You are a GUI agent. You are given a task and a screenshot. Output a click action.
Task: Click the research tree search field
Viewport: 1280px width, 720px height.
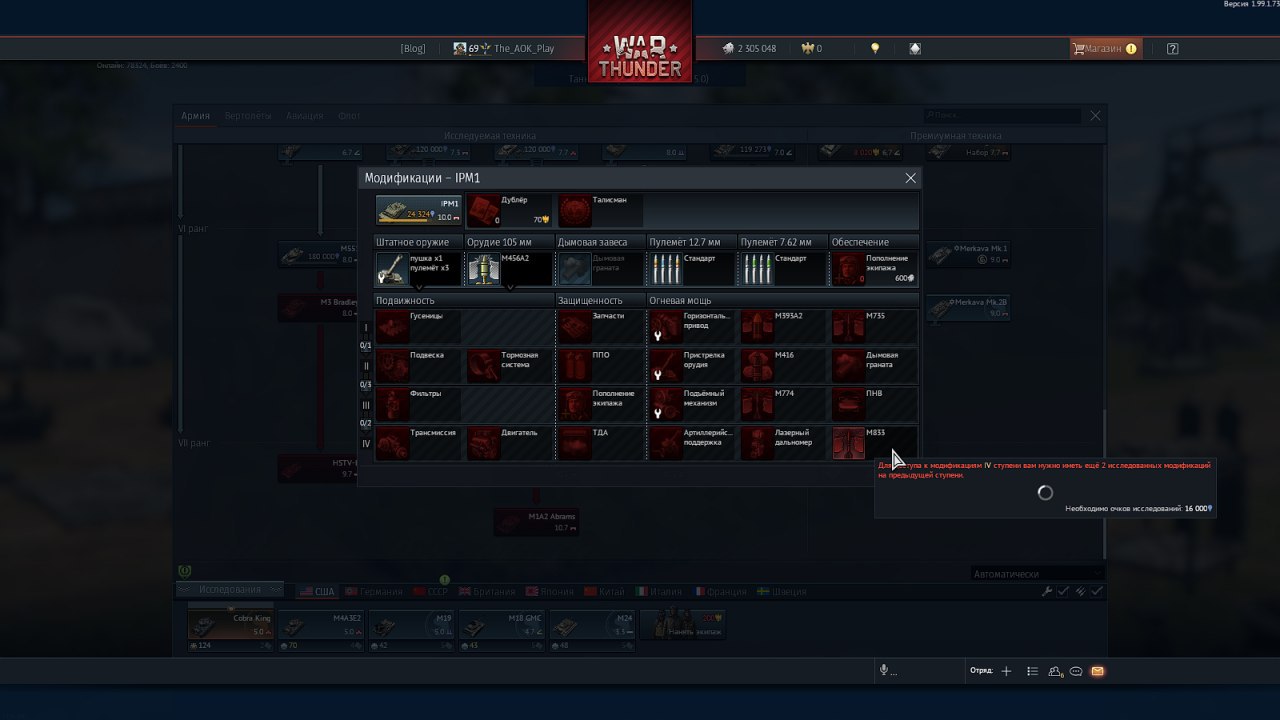click(1001, 116)
